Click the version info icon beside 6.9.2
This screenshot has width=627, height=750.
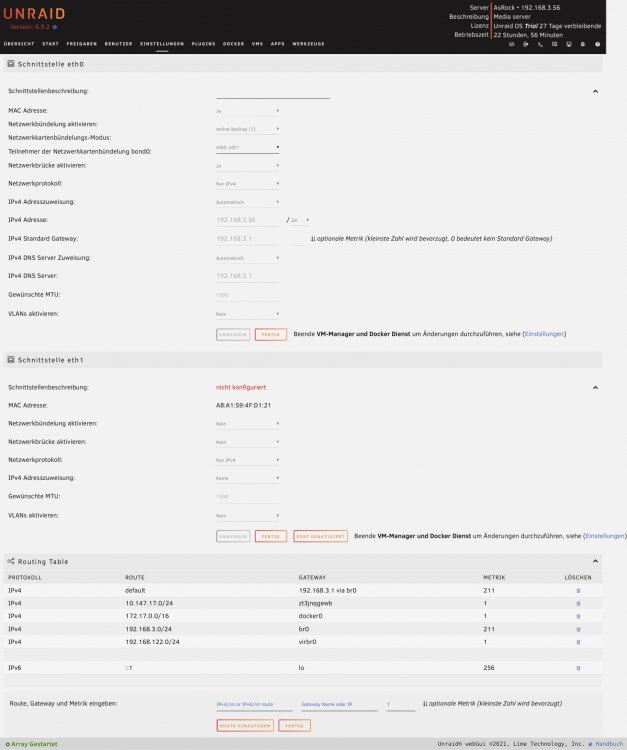[55, 27]
